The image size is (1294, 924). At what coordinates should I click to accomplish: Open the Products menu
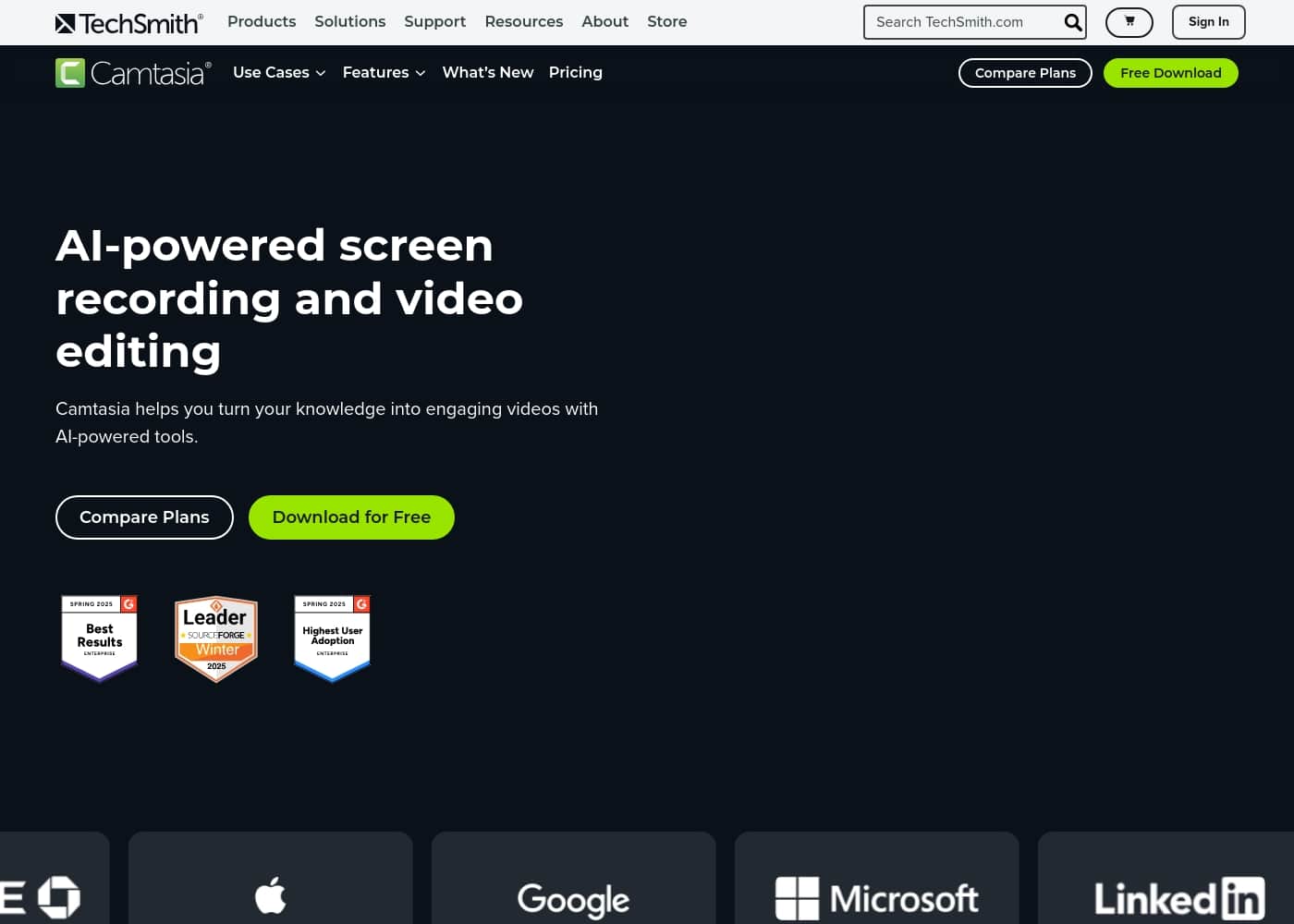(x=262, y=21)
